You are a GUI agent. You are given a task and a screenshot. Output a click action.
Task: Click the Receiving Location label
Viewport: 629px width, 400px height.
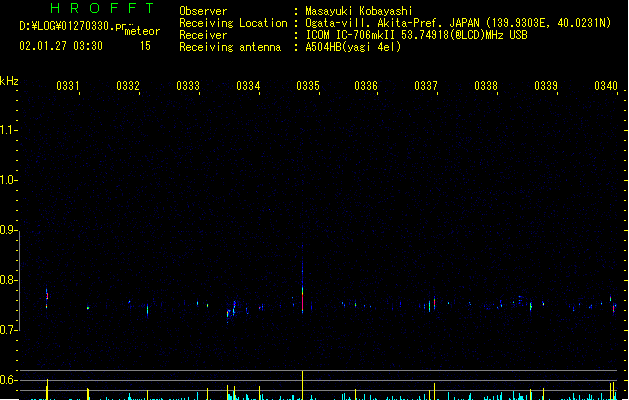point(233,23)
